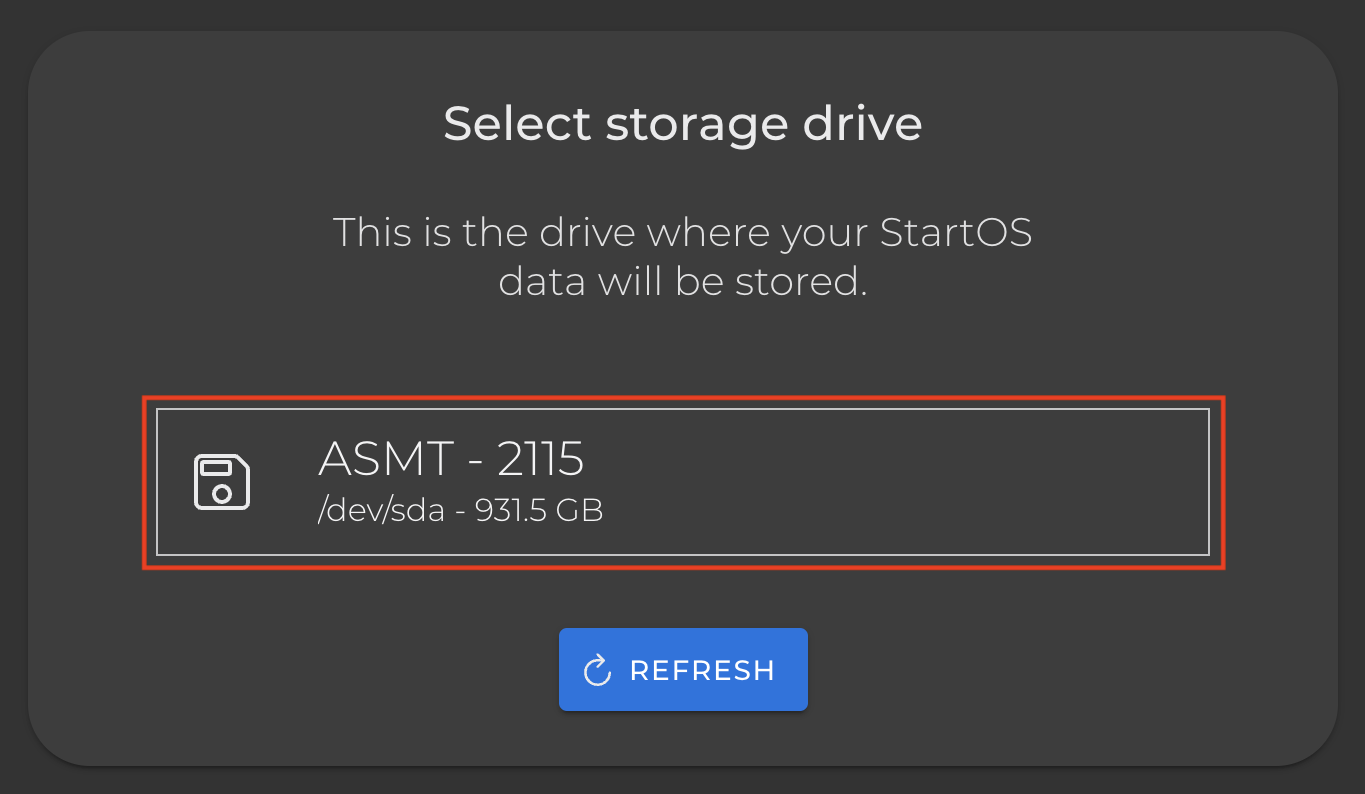Click the word "Select" in the title
This screenshot has width=1365, height=794.
[x=518, y=124]
